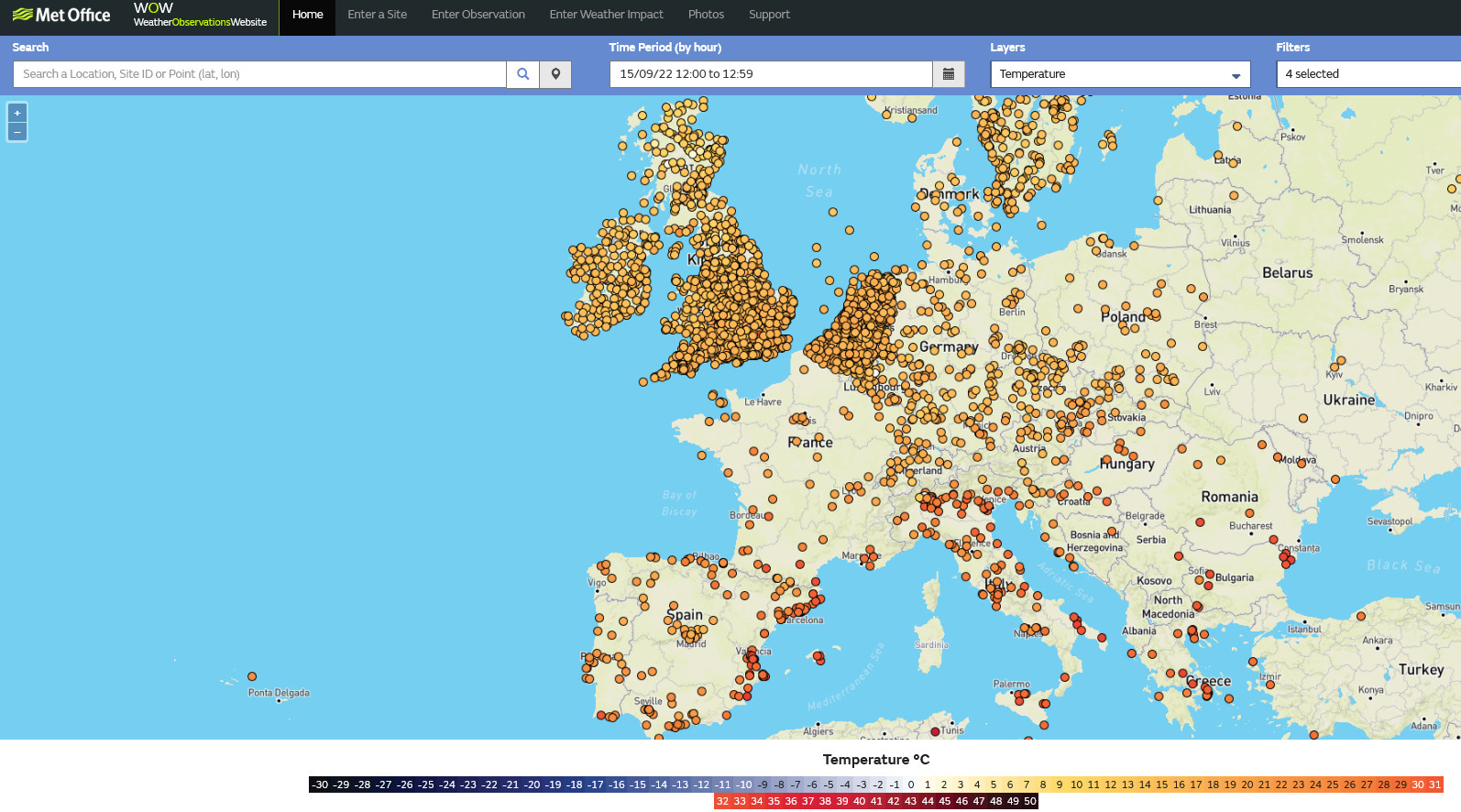The width and height of the screenshot is (1461, 812).
Task: Zoom out of the map
Action: [x=17, y=133]
